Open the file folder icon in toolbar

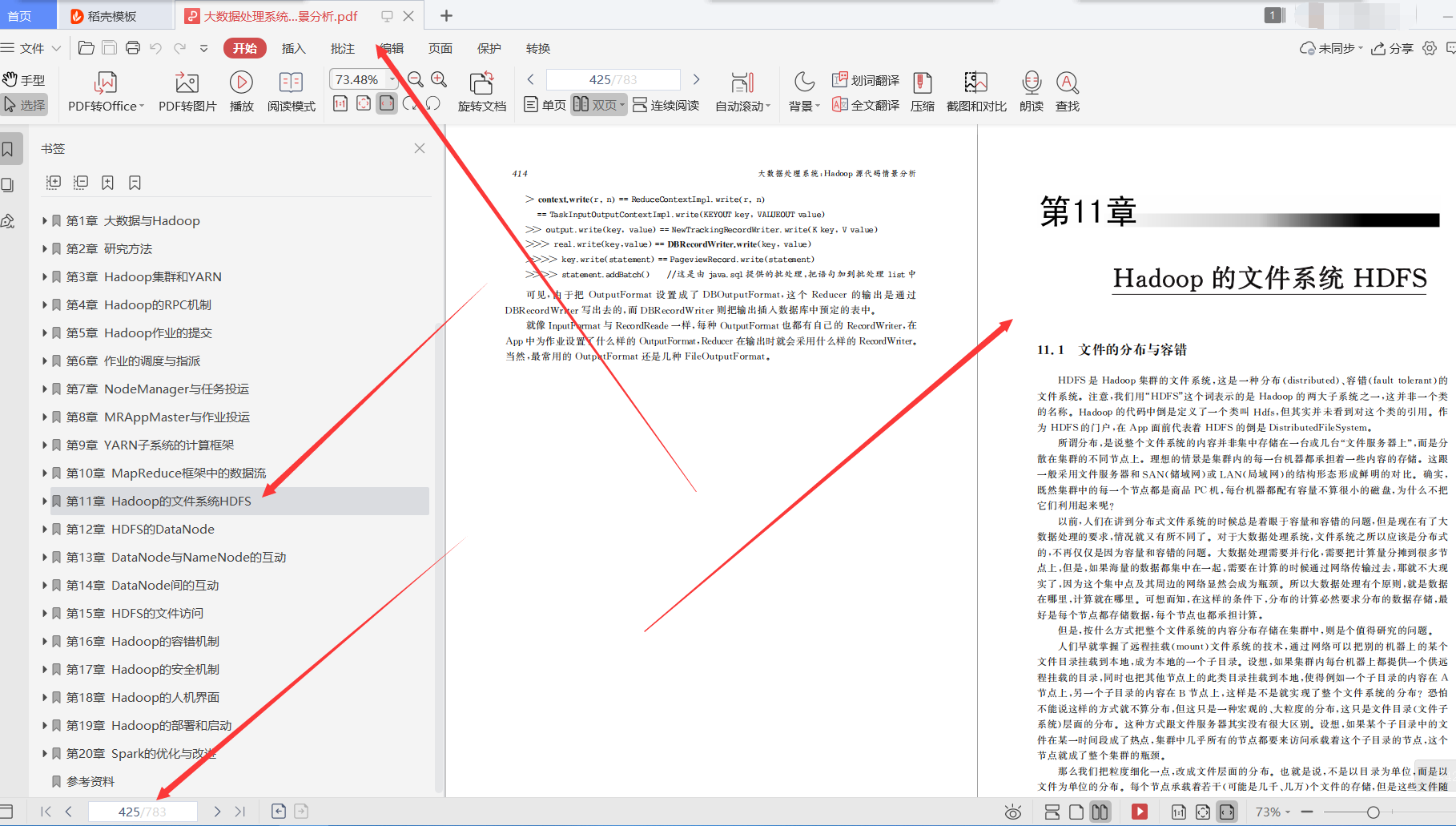click(x=86, y=48)
